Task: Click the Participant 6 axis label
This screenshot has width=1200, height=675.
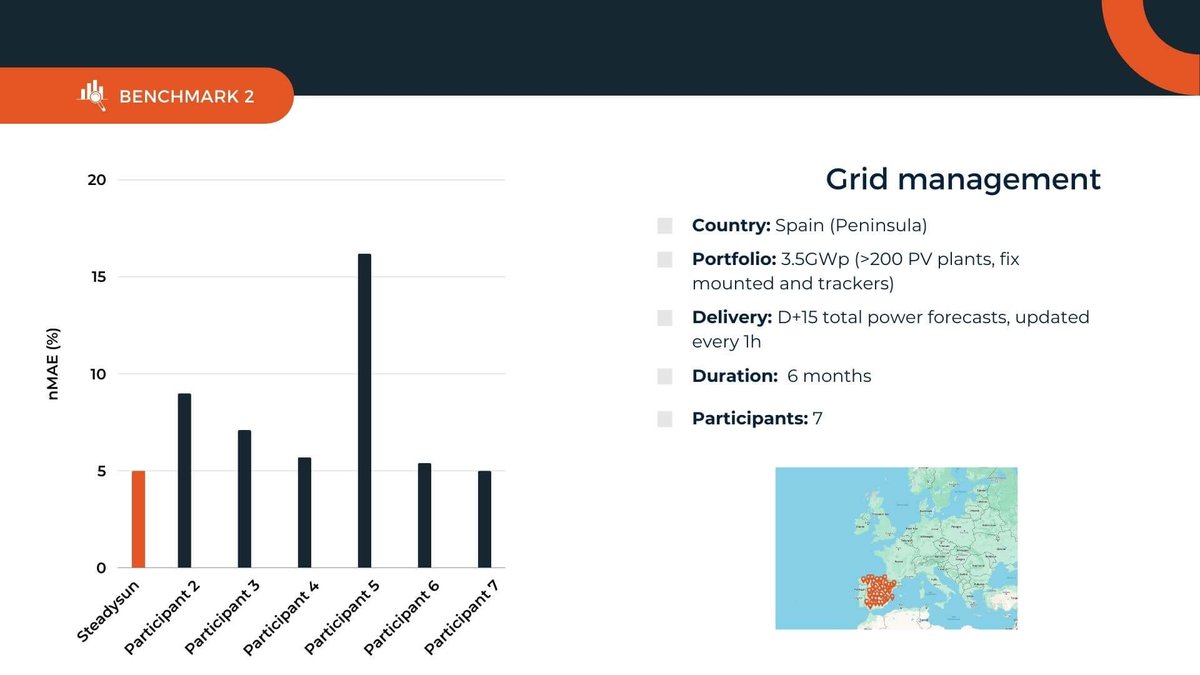Action: [x=402, y=617]
